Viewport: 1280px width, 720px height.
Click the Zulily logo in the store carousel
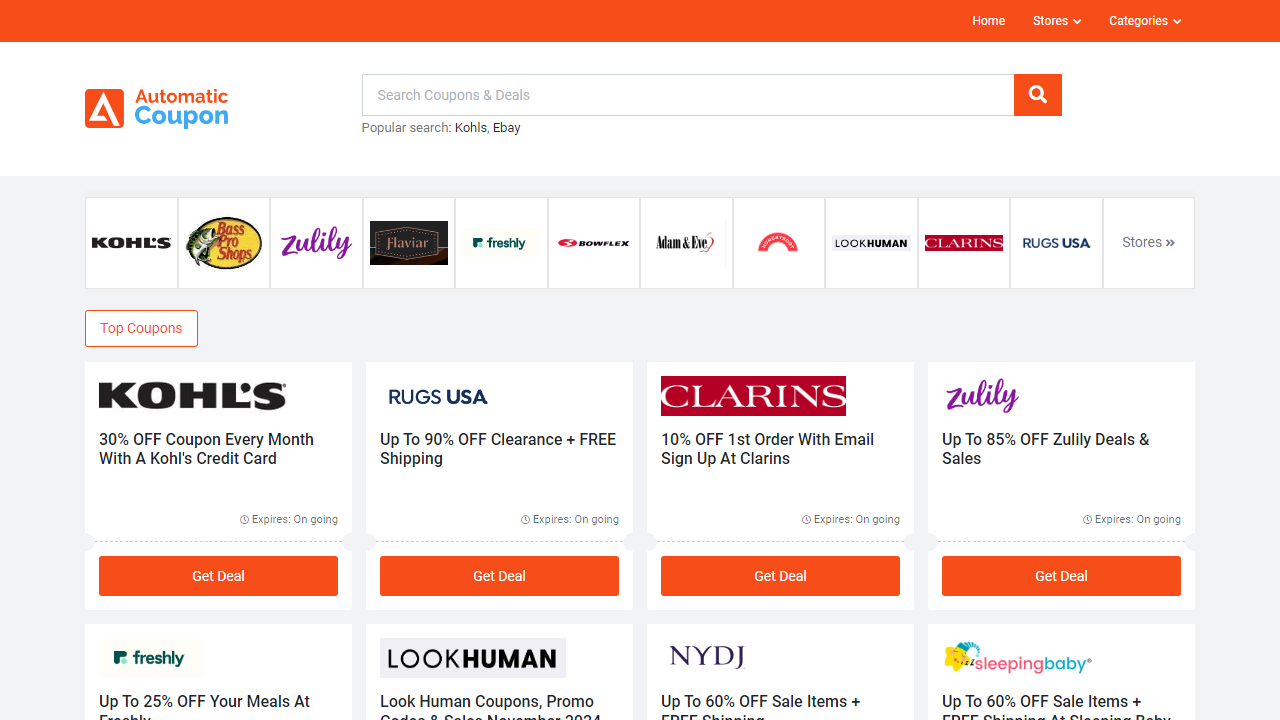click(x=316, y=242)
